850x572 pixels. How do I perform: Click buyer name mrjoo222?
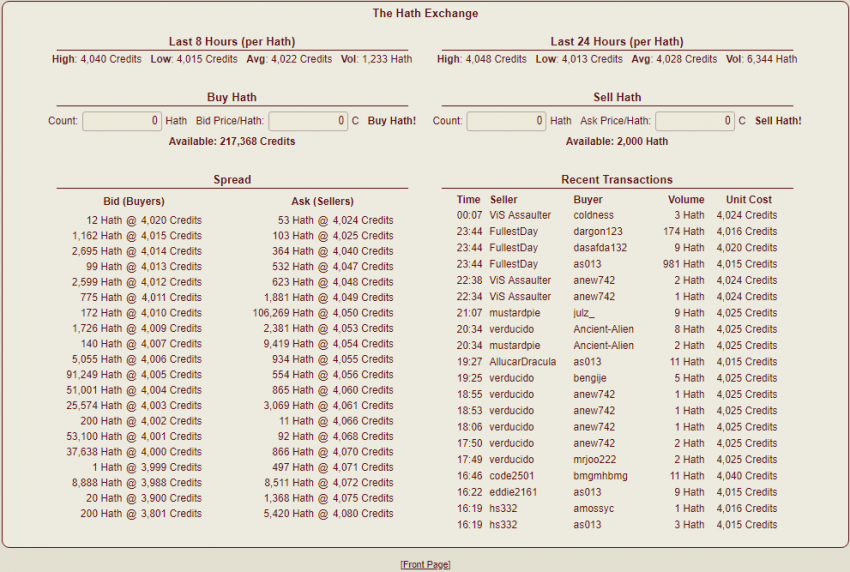(x=595, y=459)
